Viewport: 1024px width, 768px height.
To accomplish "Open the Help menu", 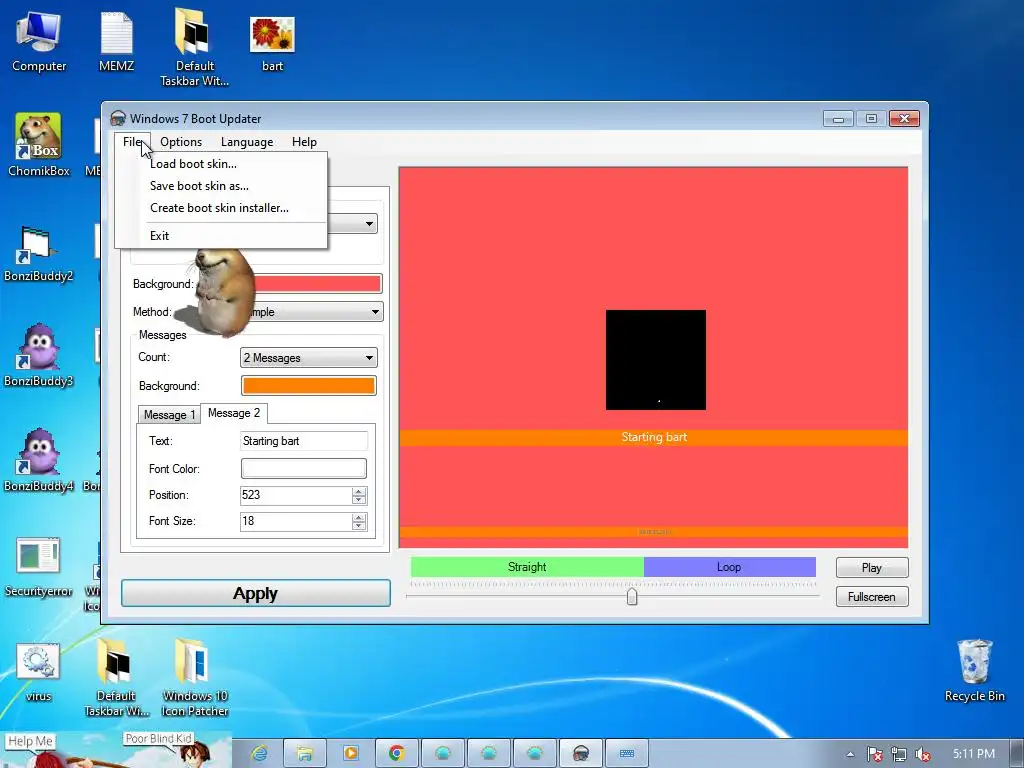I will point(304,142).
